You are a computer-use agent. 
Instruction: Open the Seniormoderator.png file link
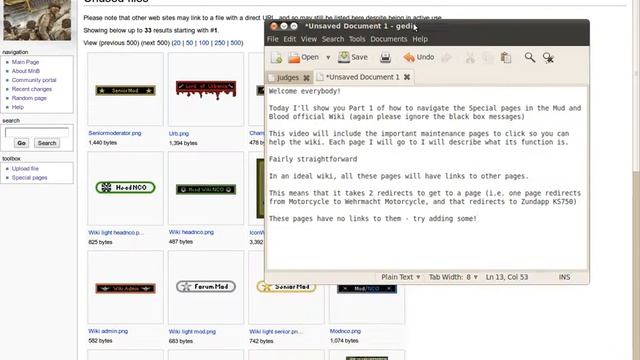tap(115, 133)
